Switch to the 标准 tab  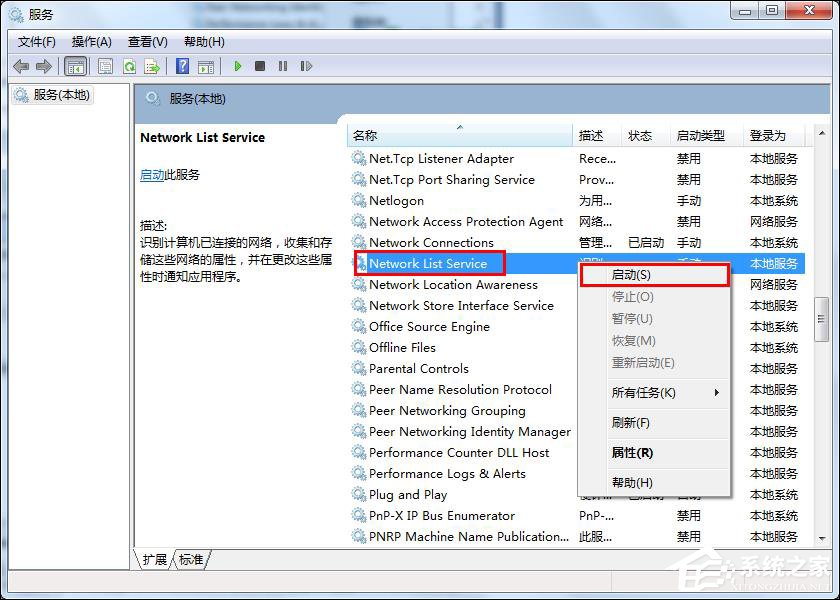tap(190, 561)
